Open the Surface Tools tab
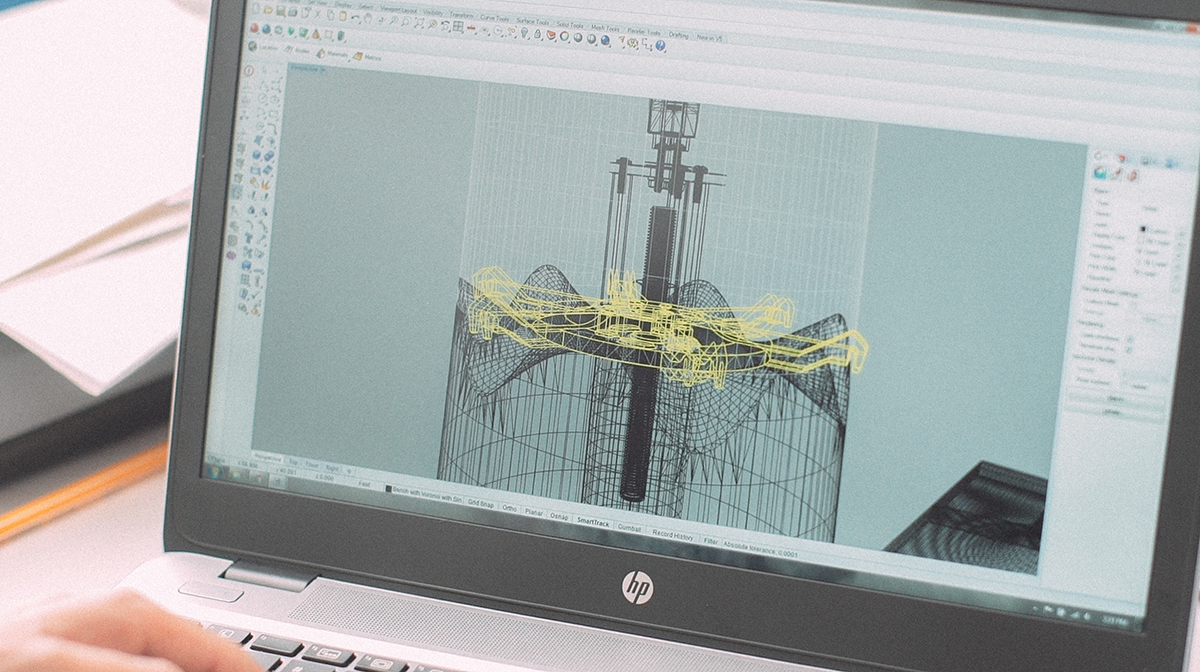The image size is (1200, 672). (532, 21)
